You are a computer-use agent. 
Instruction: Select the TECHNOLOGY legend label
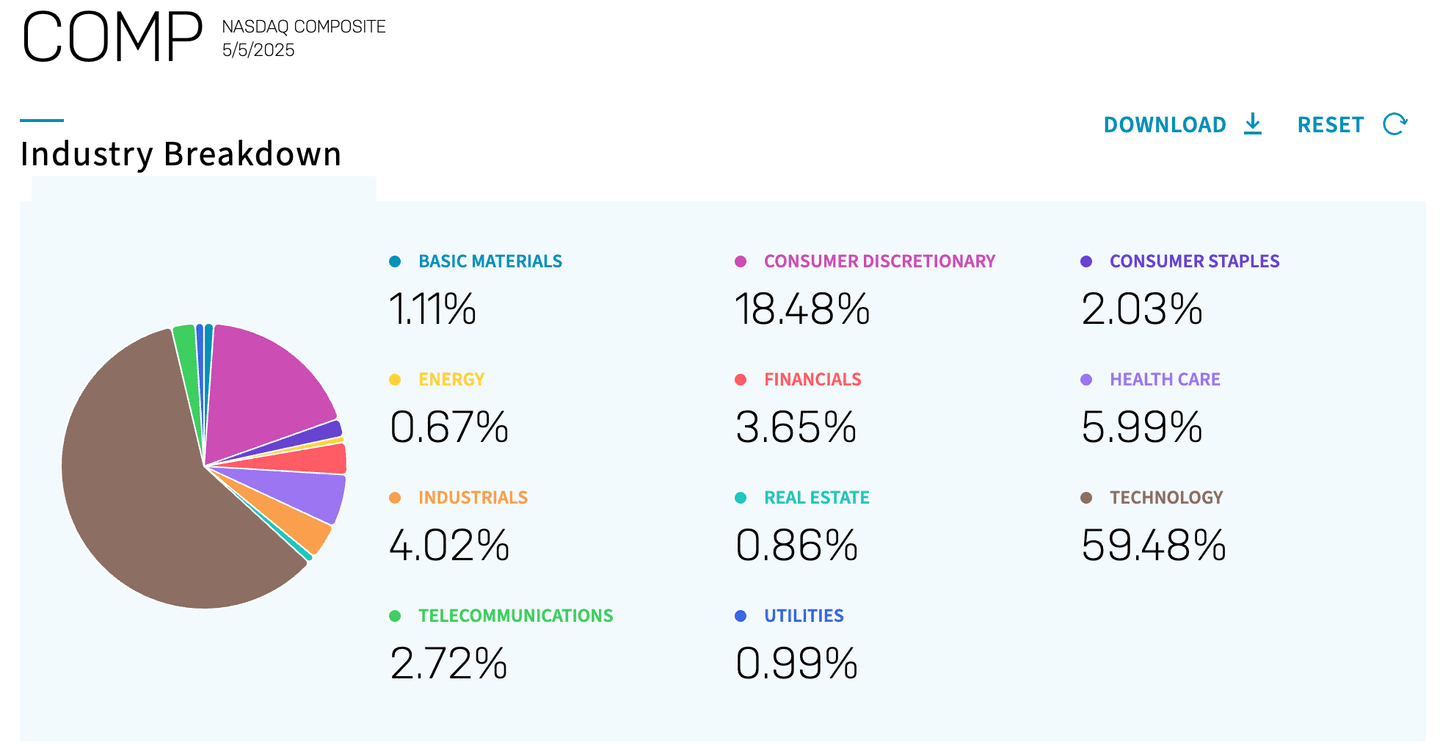(1166, 498)
